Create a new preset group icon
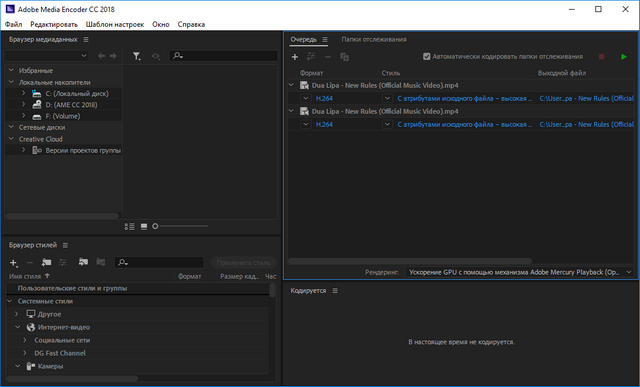 pyautogui.click(x=46, y=262)
